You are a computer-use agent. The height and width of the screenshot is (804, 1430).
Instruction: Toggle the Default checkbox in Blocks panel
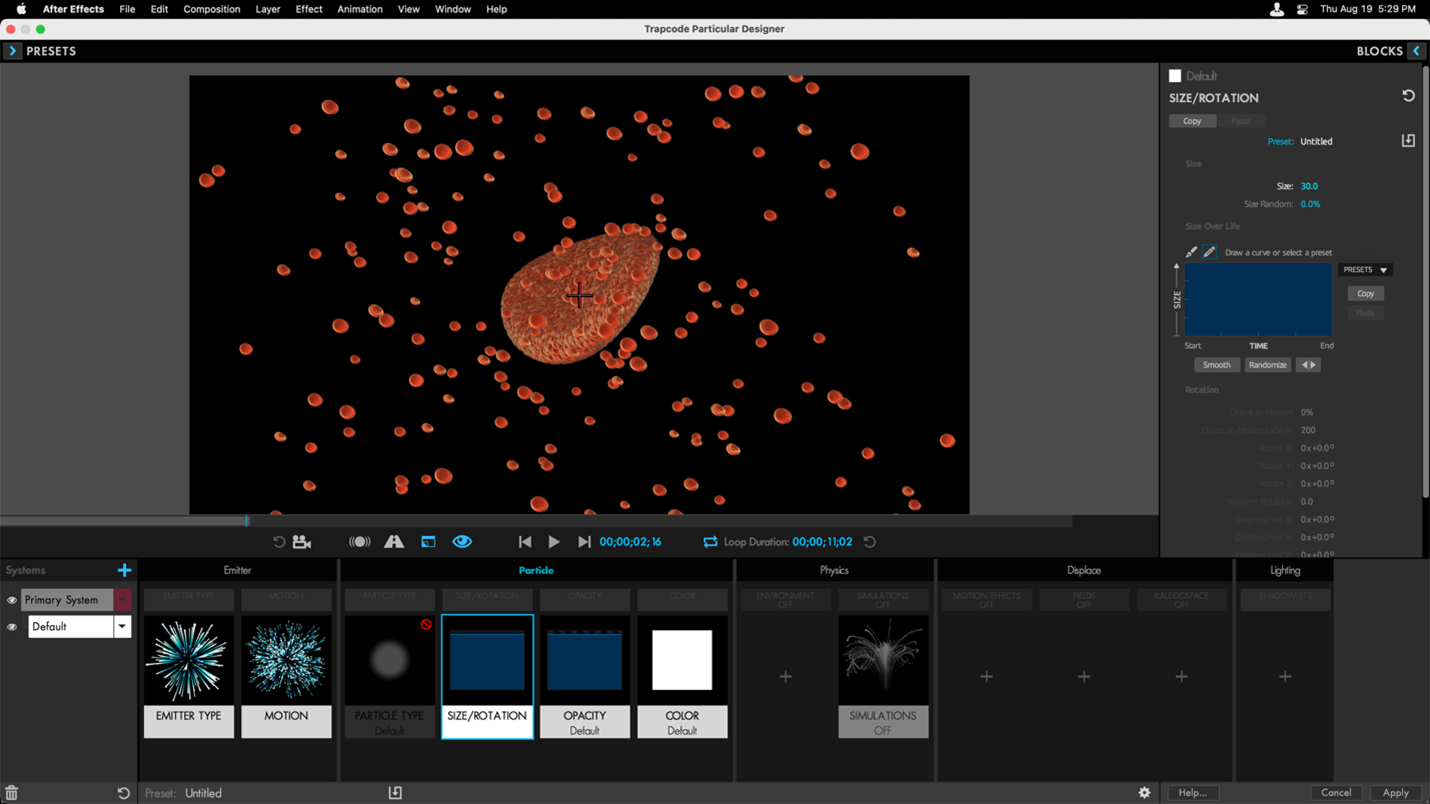coord(1175,76)
